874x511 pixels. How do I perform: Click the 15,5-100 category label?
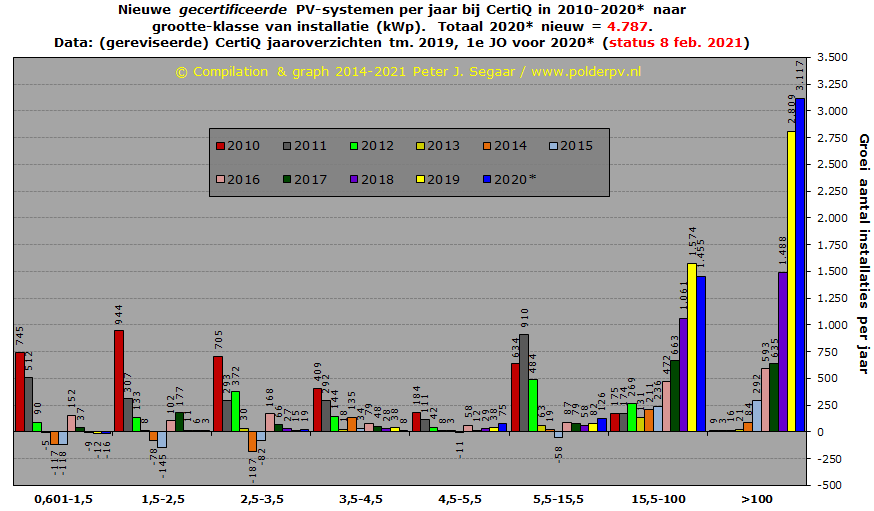[x=658, y=499]
